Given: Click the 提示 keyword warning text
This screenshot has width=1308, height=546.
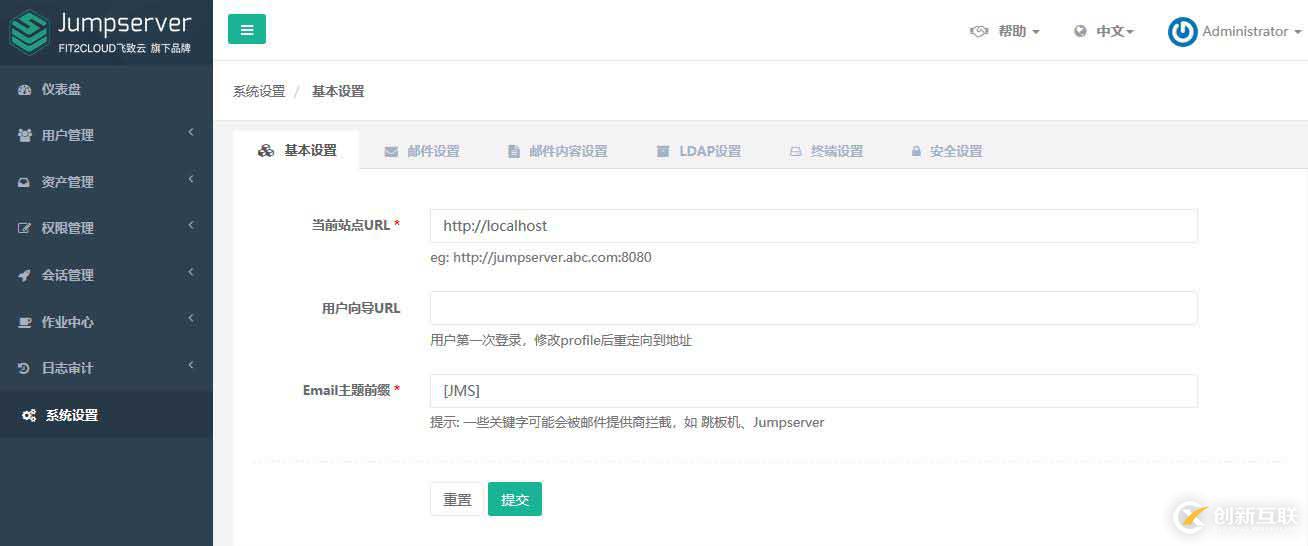Looking at the screenshot, I should click(x=627, y=423).
